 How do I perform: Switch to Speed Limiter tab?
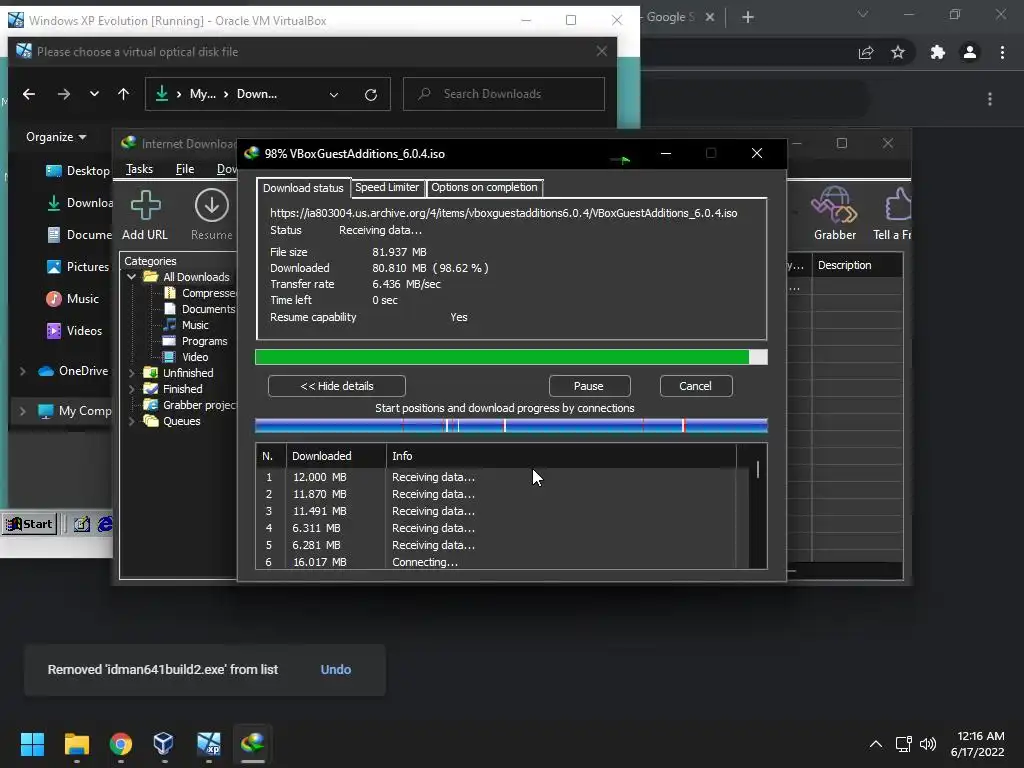pyautogui.click(x=387, y=187)
